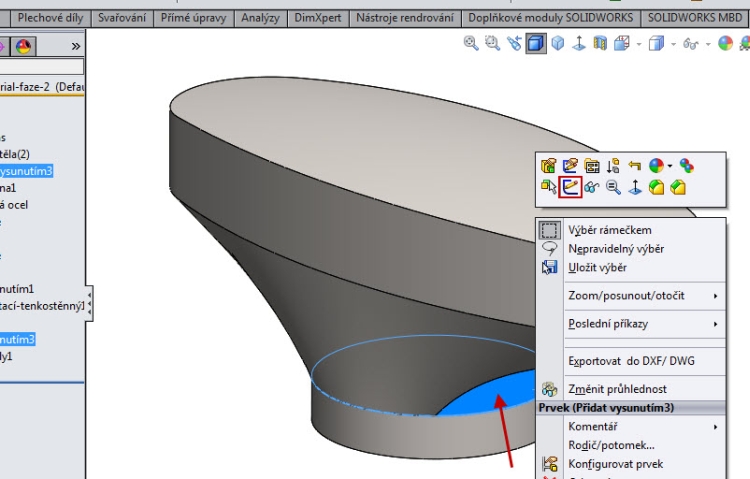Click Select Other icon with cursor

click(x=549, y=187)
